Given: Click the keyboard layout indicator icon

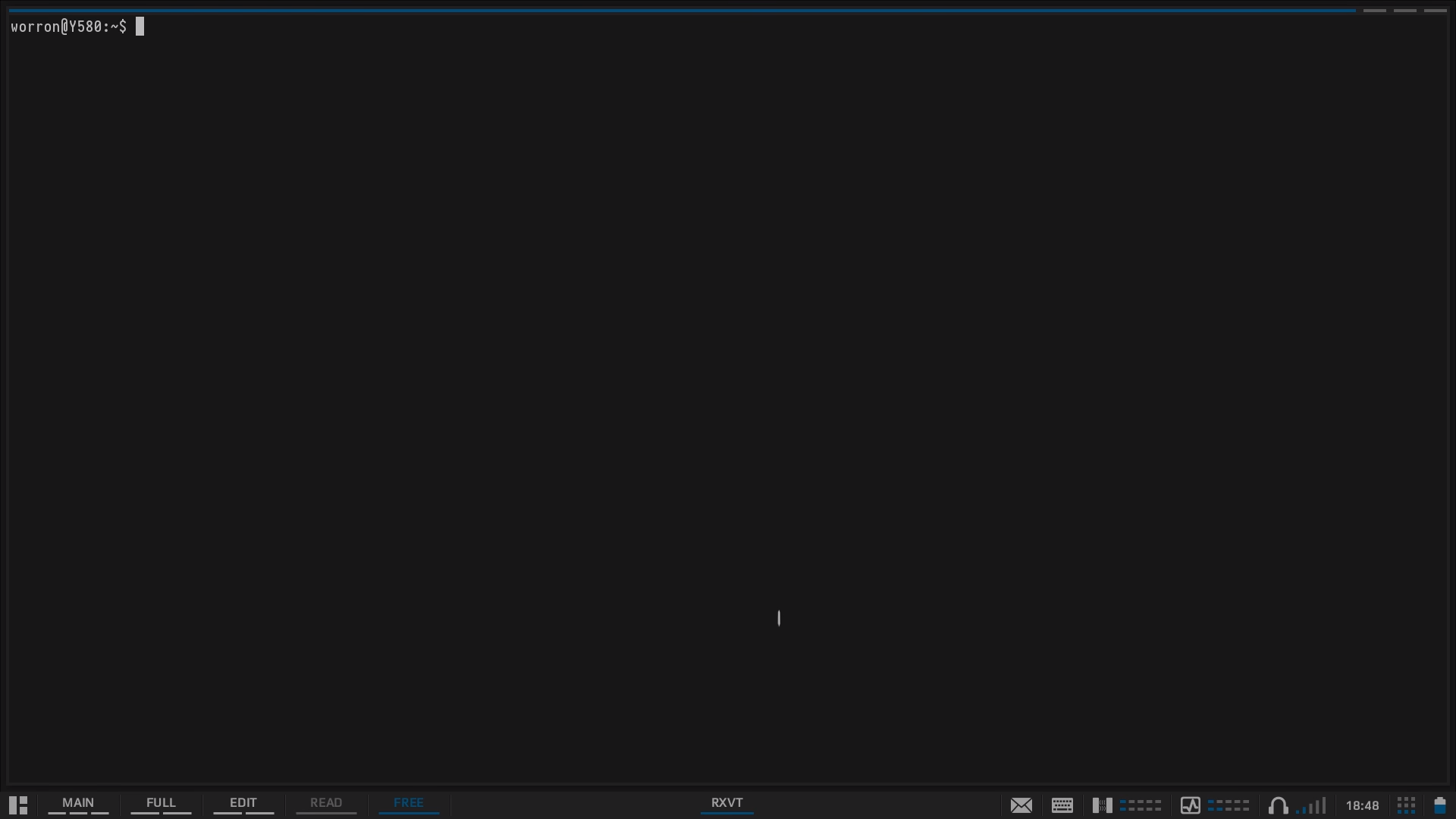Looking at the screenshot, I should [x=1062, y=805].
